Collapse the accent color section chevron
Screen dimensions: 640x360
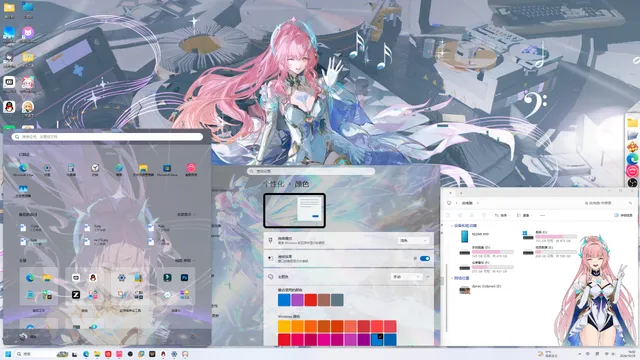[x=428, y=277]
